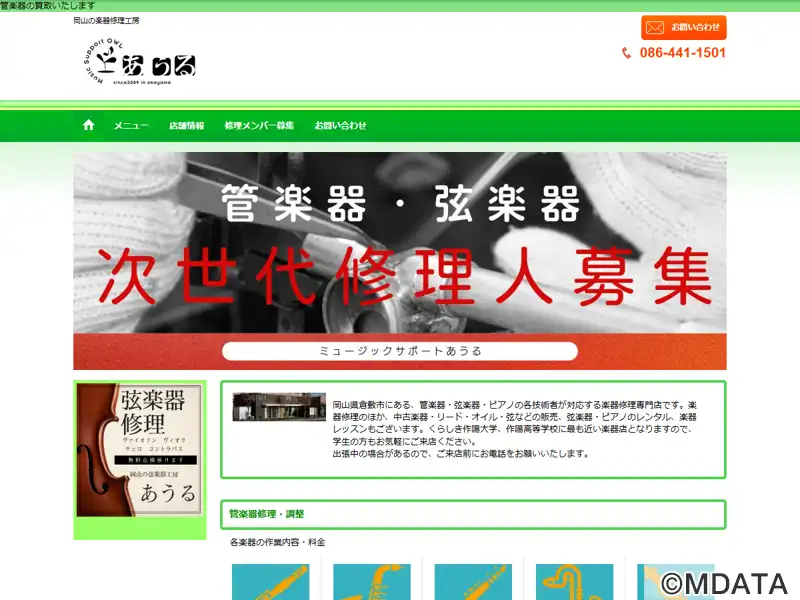
Task: Click the shop building photo thumbnail
Action: (x=279, y=407)
